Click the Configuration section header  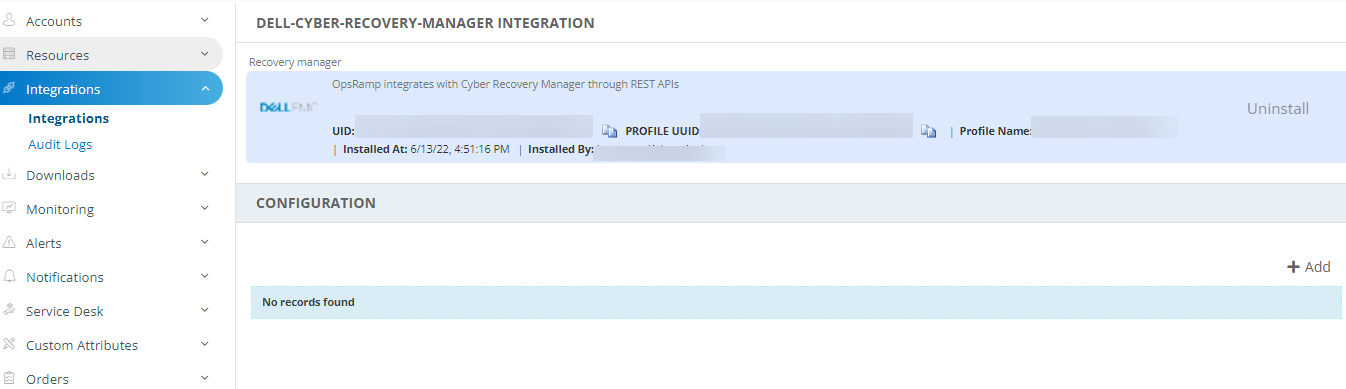point(316,203)
